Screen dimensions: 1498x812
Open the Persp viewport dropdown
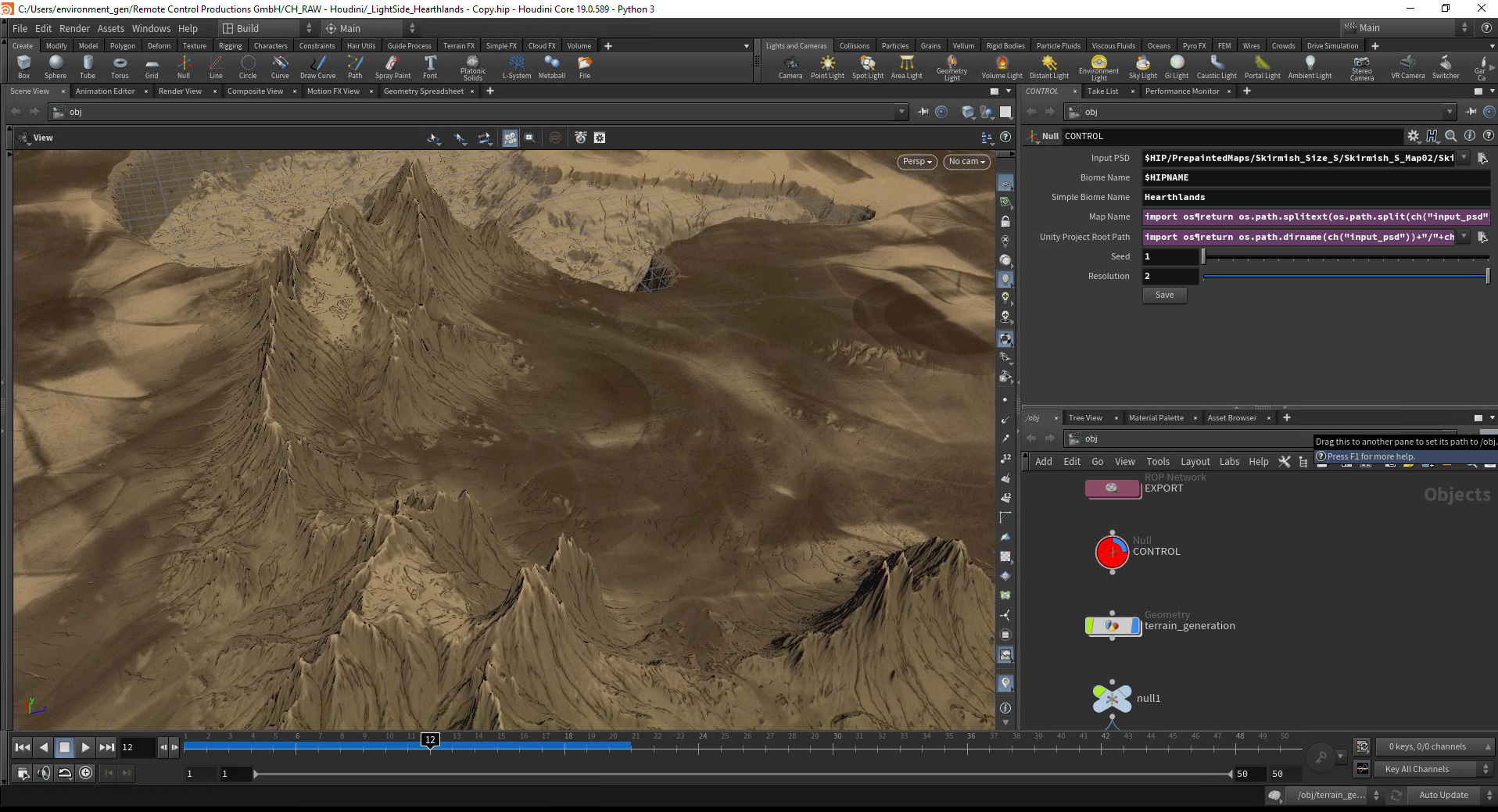(917, 162)
